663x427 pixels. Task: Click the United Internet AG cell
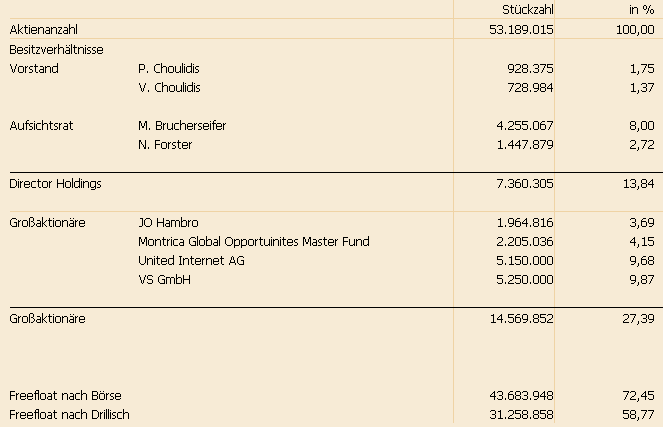191,260
